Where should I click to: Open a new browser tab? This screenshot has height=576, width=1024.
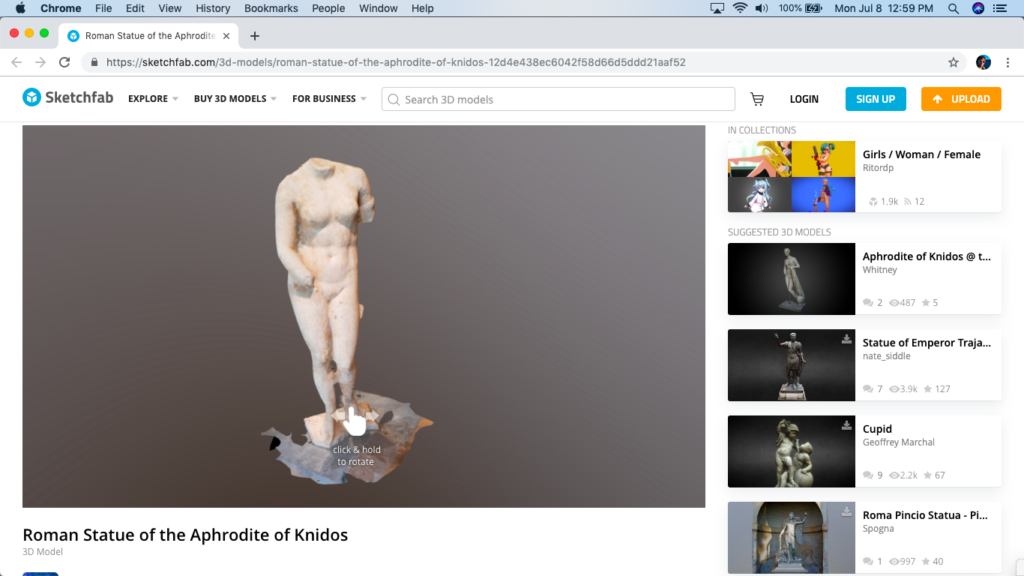[x=255, y=36]
